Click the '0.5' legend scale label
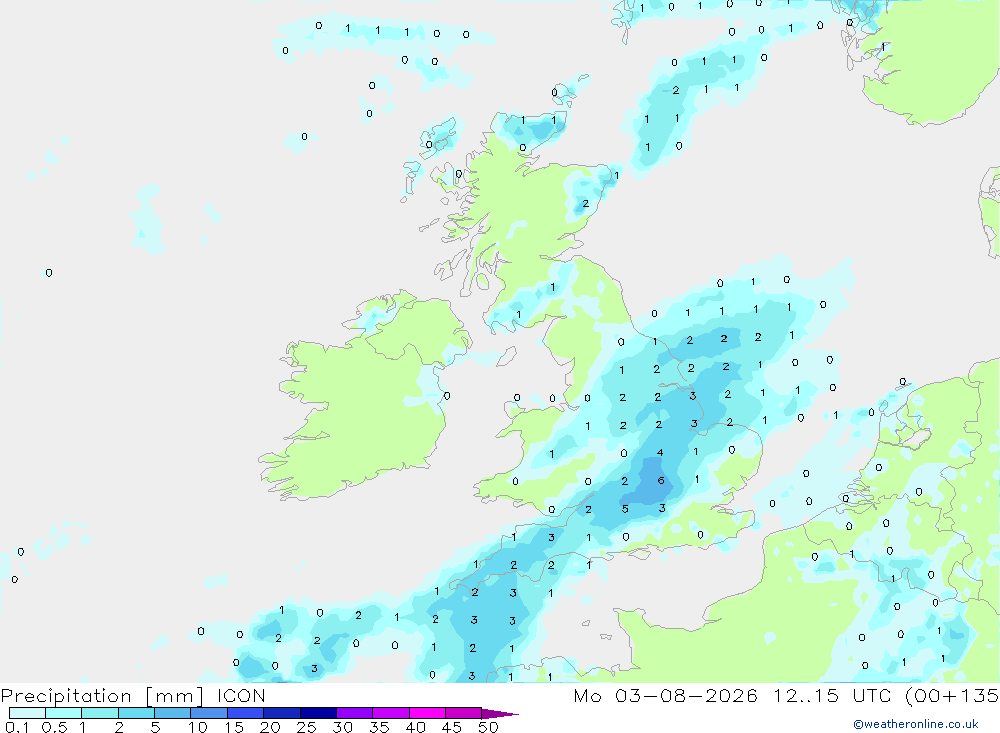1000x733 pixels. click(54, 727)
